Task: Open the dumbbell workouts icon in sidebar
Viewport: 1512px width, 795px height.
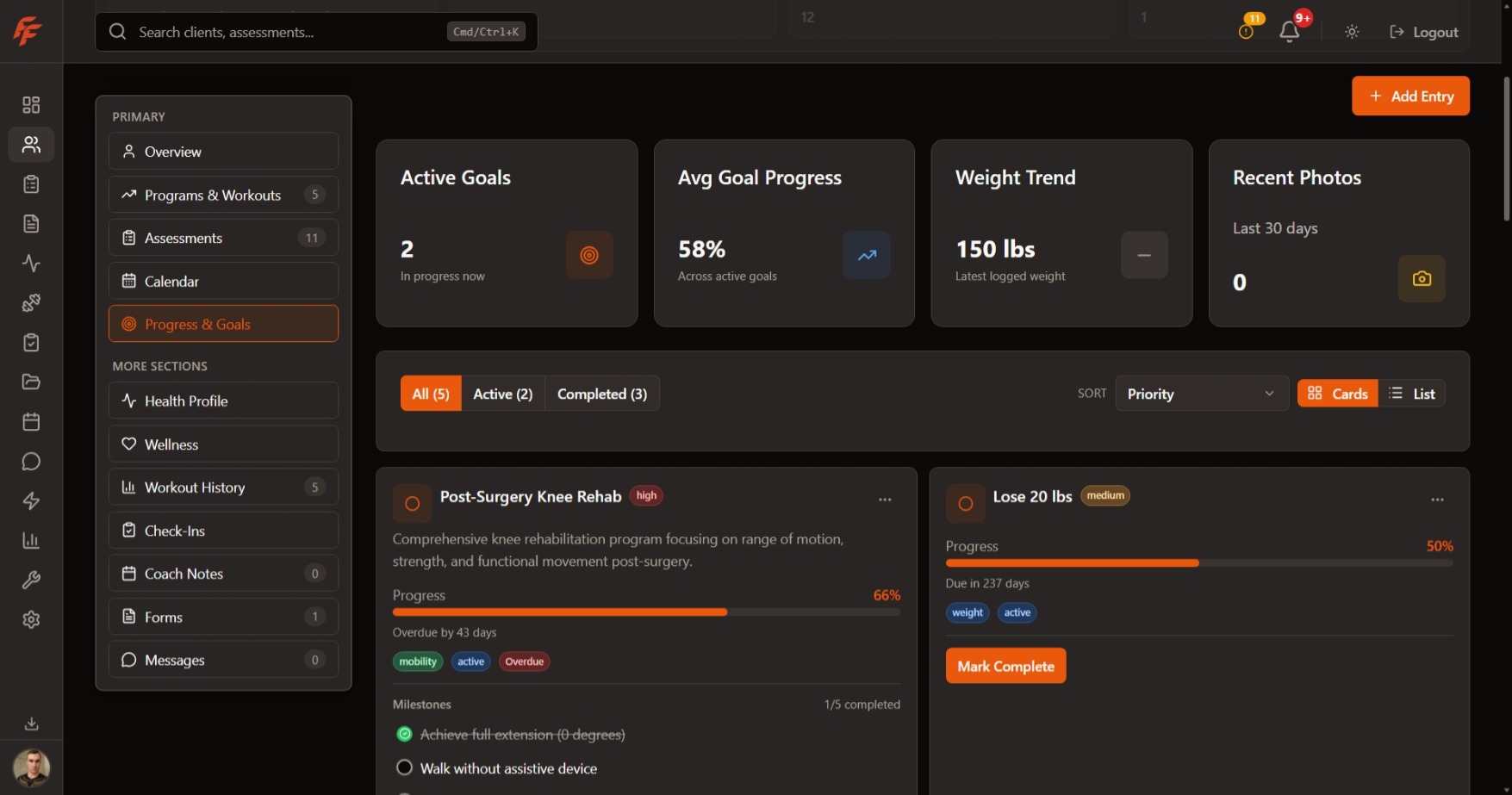Action: (31, 302)
